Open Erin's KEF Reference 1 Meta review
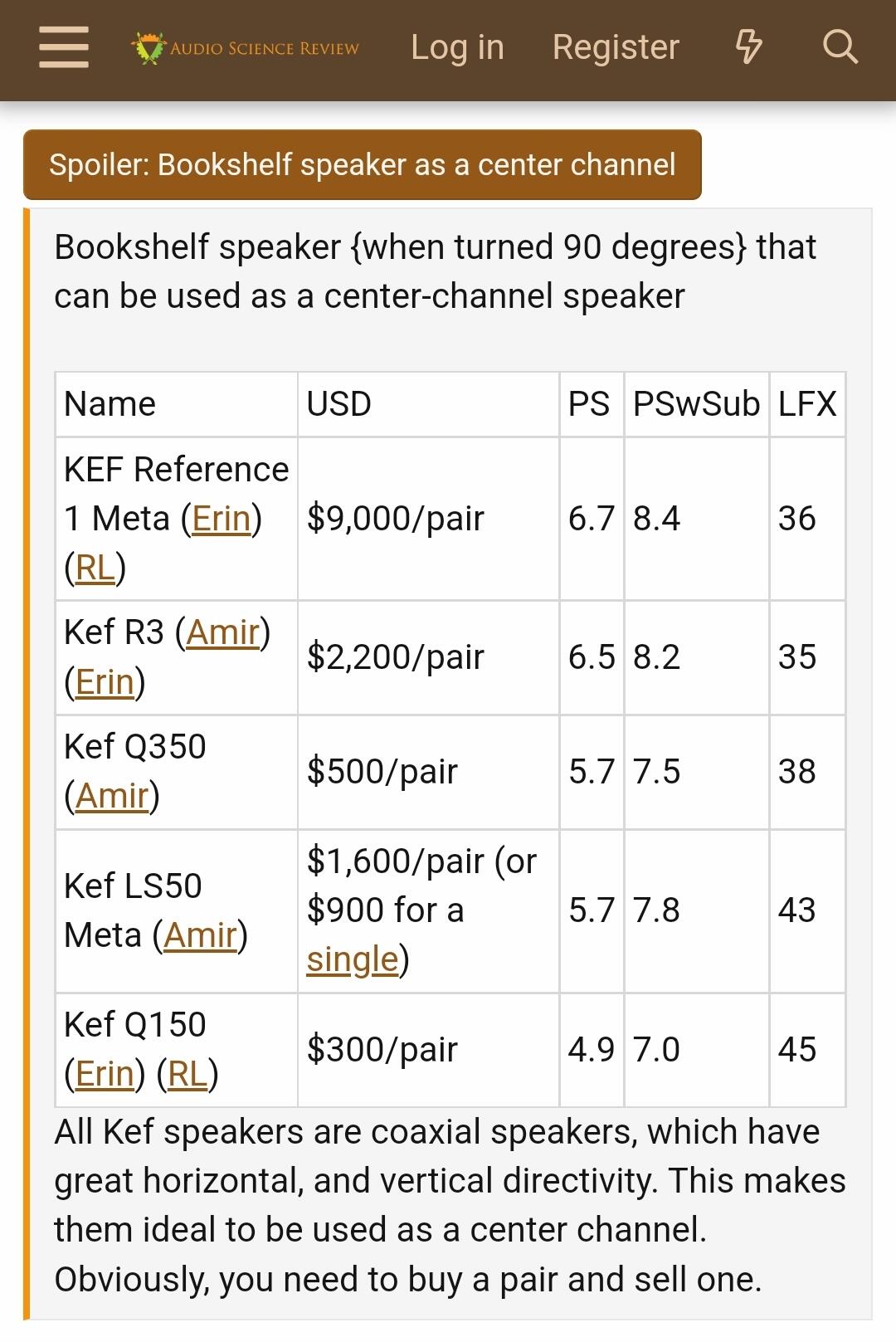This screenshot has height=1342, width=896. [x=222, y=519]
